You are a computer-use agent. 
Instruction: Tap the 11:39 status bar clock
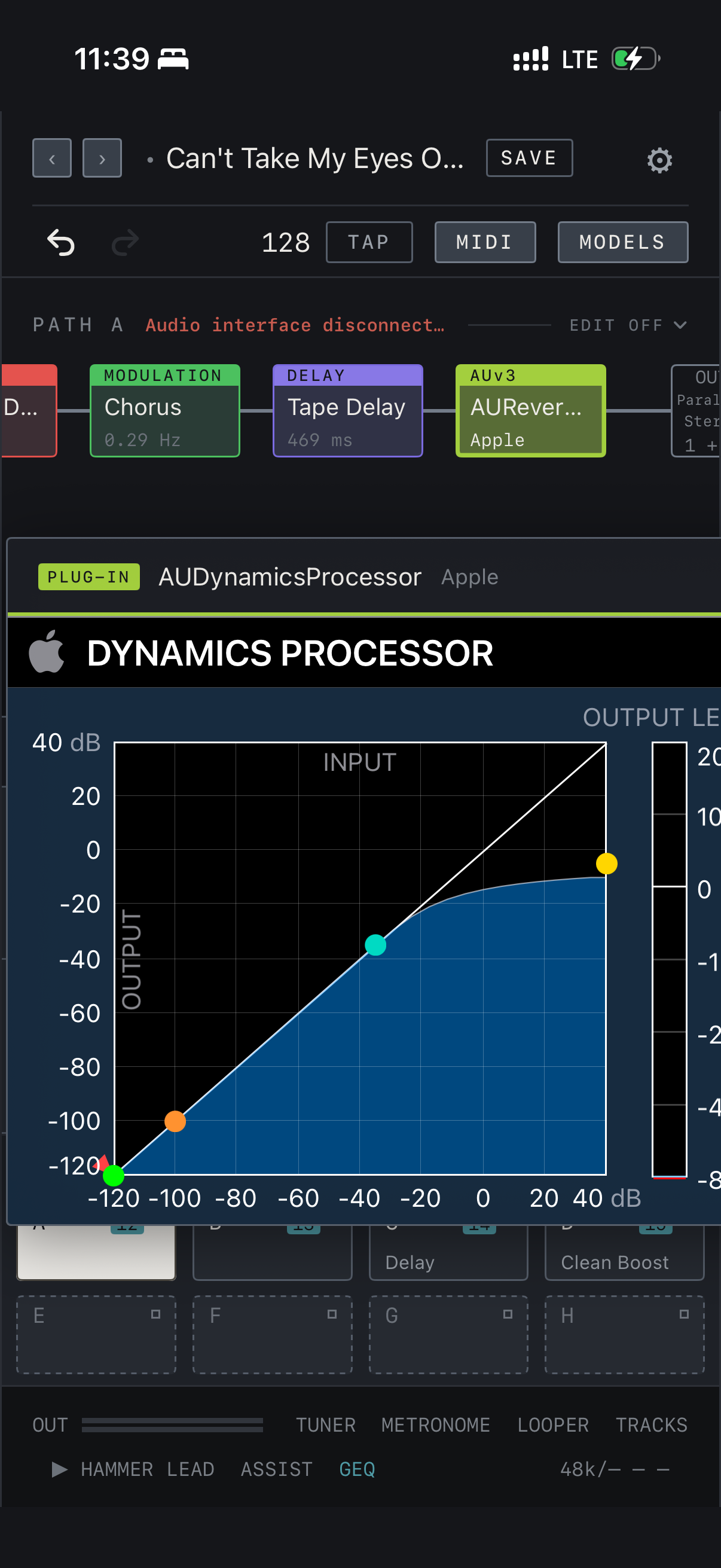pos(111,59)
